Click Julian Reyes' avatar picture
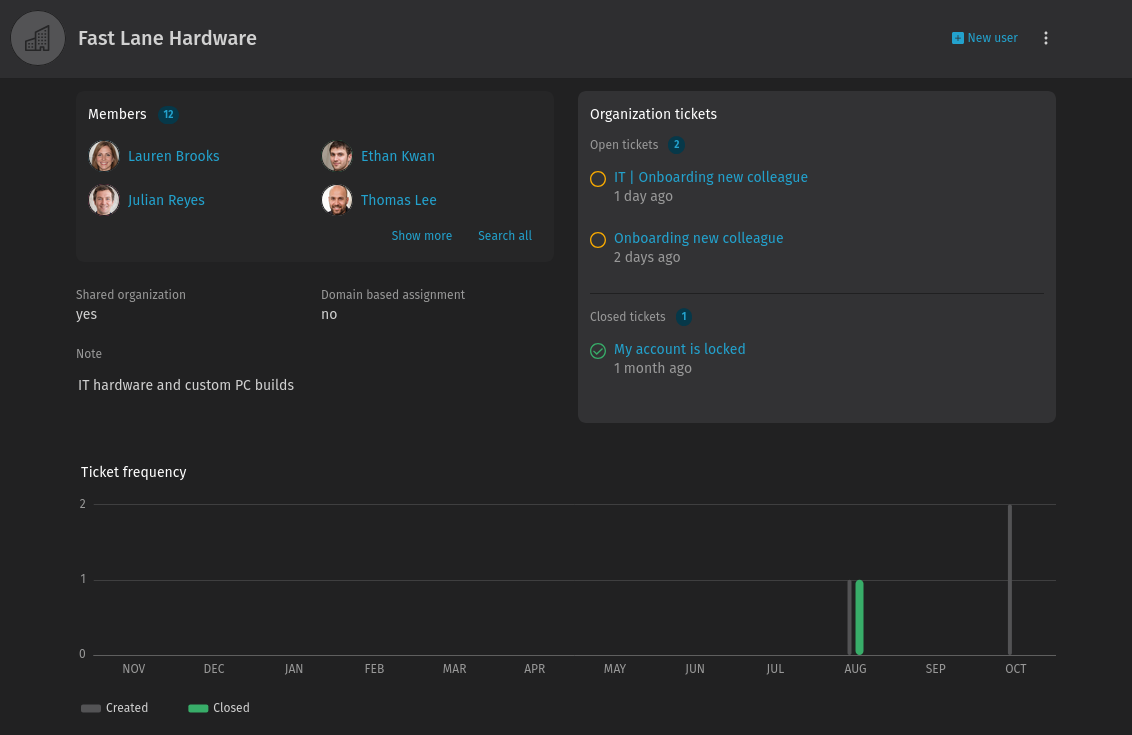Screen dimensions: 1132x735 104,200
